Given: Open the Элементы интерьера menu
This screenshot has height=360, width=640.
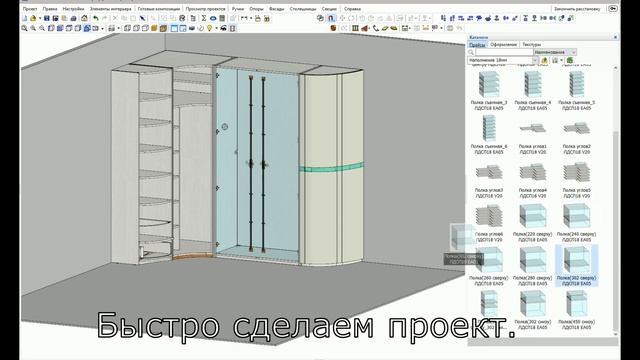Looking at the screenshot, I should click(x=111, y=9).
